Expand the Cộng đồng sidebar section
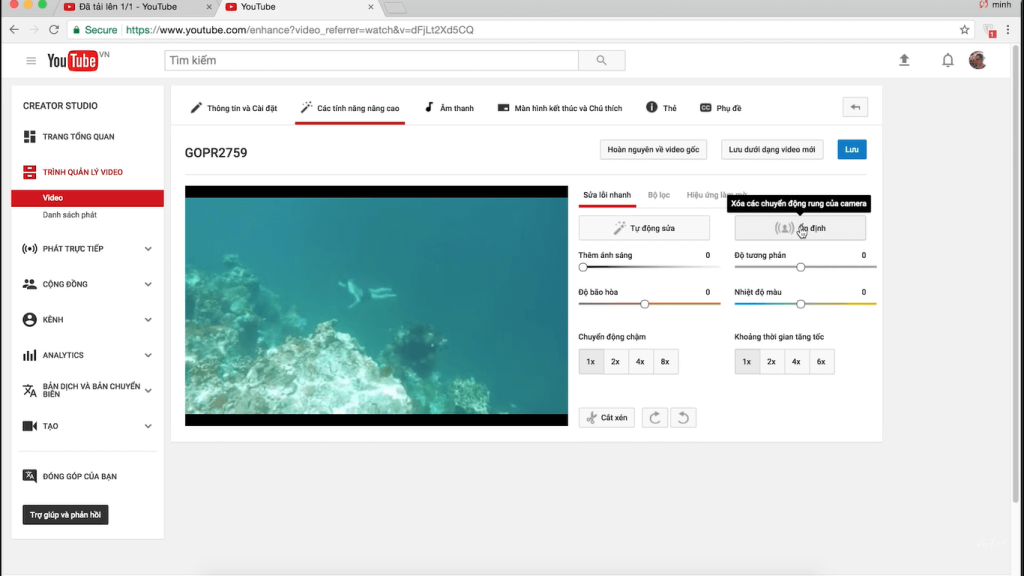Image resolution: width=1024 pixels, height=576 pixels. pyautogui.click(x=148, y=284)
